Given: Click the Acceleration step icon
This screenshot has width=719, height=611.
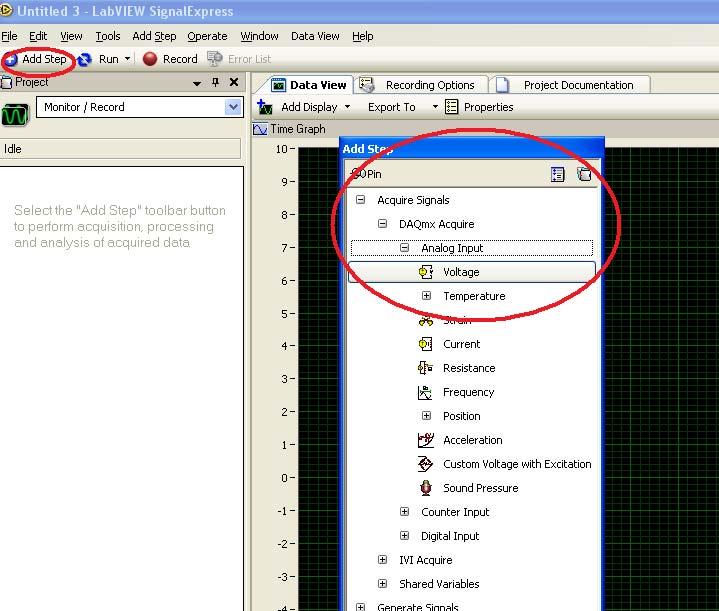Looking at the screenshot, I should pyautogui.click(x=426, y=440).
